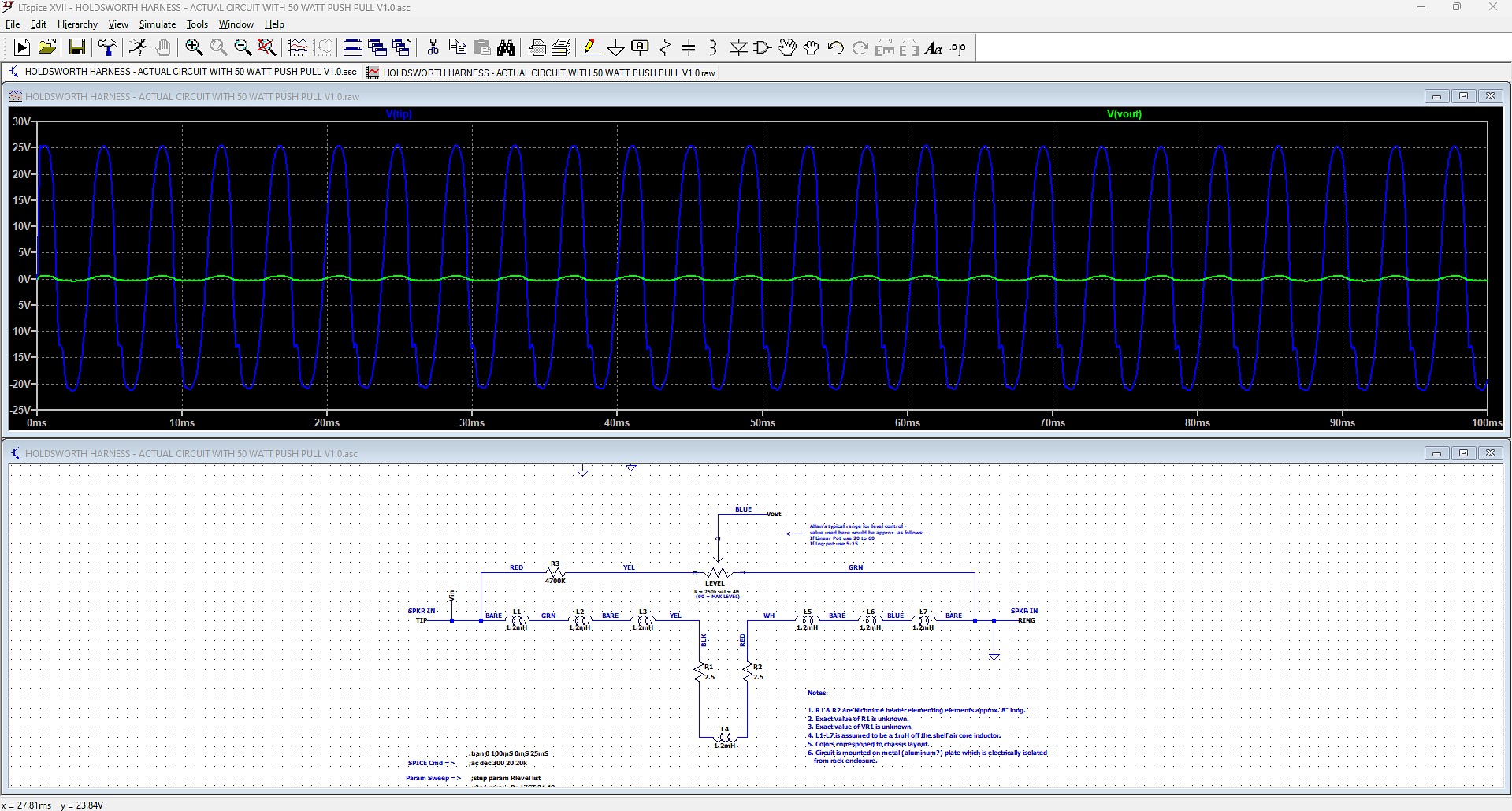The width and height of the screenshot is (1512, 811).
Task: Switch to the .raw waveform tab
Action: (x=548, y=73)
